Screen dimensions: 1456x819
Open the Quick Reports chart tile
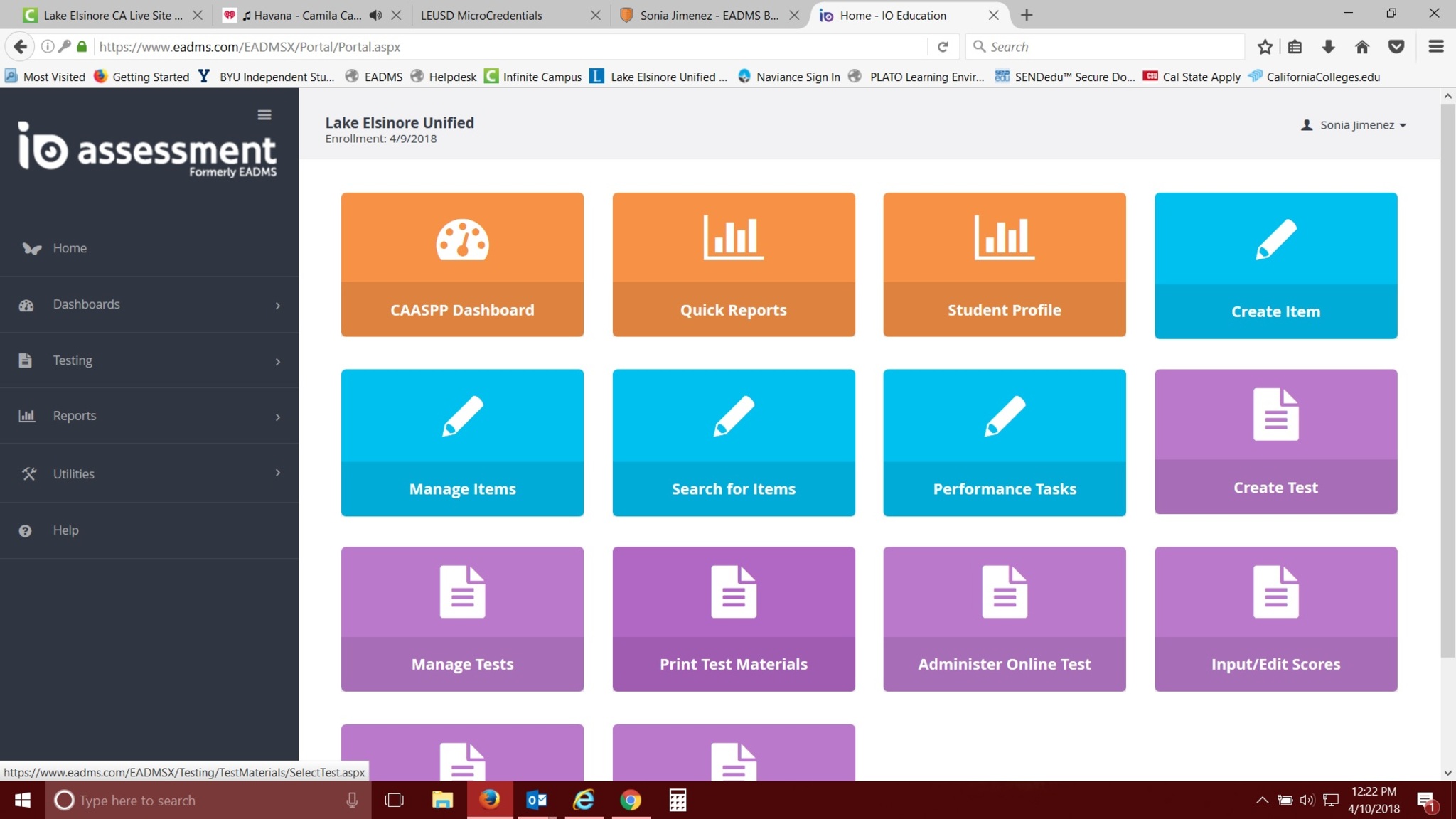(x=733, y=264)
